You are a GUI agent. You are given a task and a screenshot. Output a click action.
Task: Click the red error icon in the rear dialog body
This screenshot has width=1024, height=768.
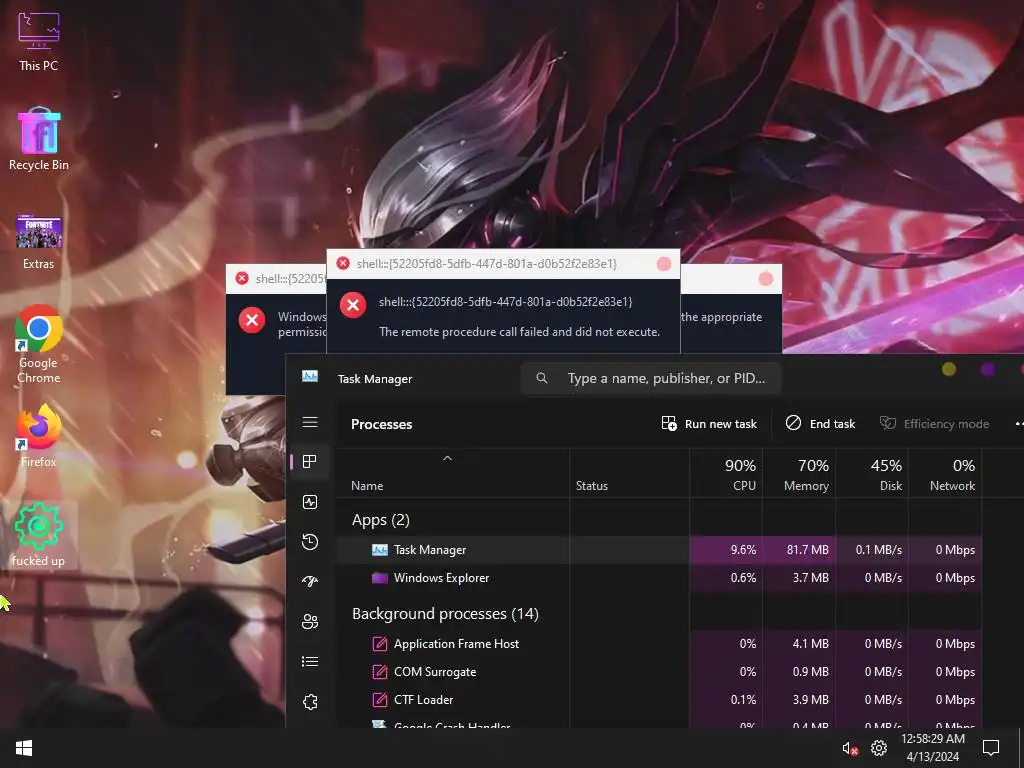[x=251, y=320]
